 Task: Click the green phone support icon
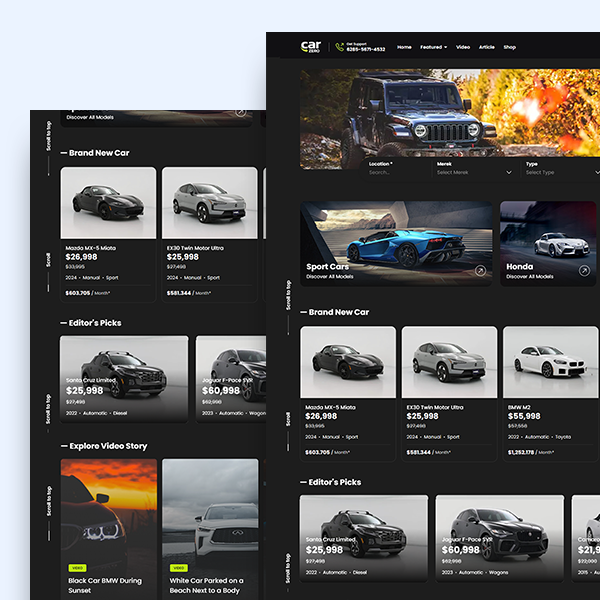pos(339,47)
